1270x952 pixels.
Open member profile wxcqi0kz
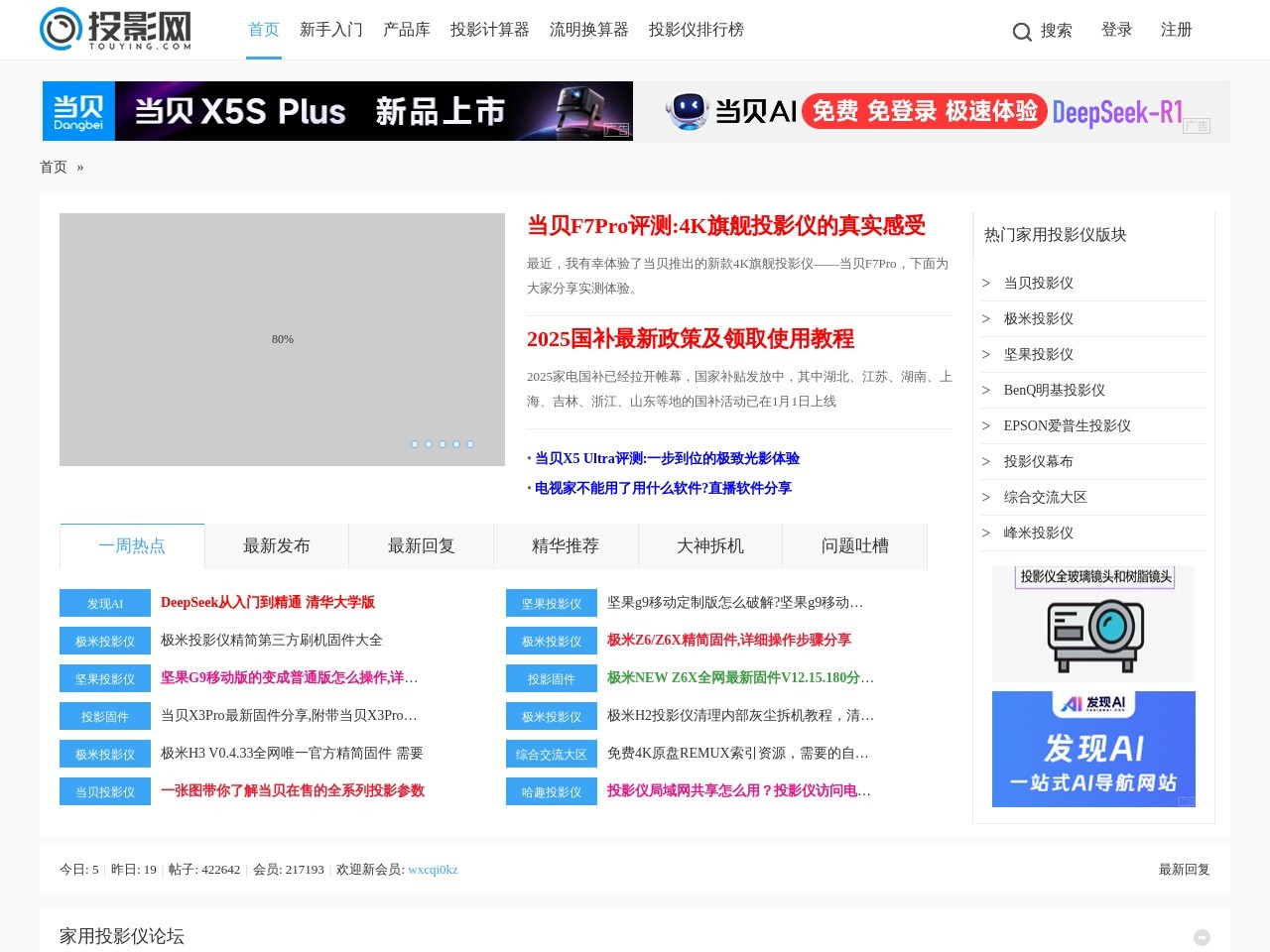pos(434,870)
